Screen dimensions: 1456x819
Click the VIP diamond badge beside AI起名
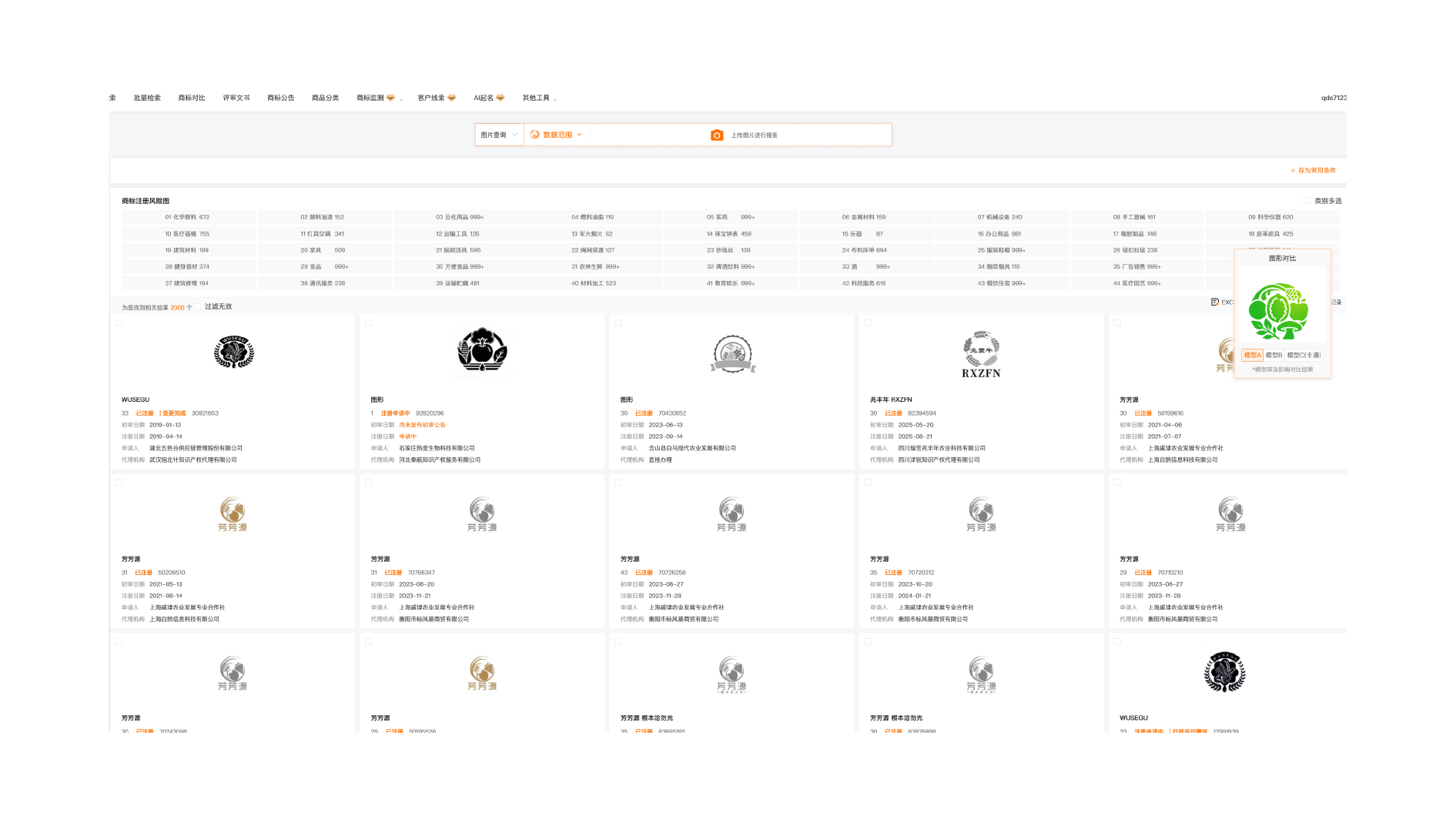click(500, 98)
